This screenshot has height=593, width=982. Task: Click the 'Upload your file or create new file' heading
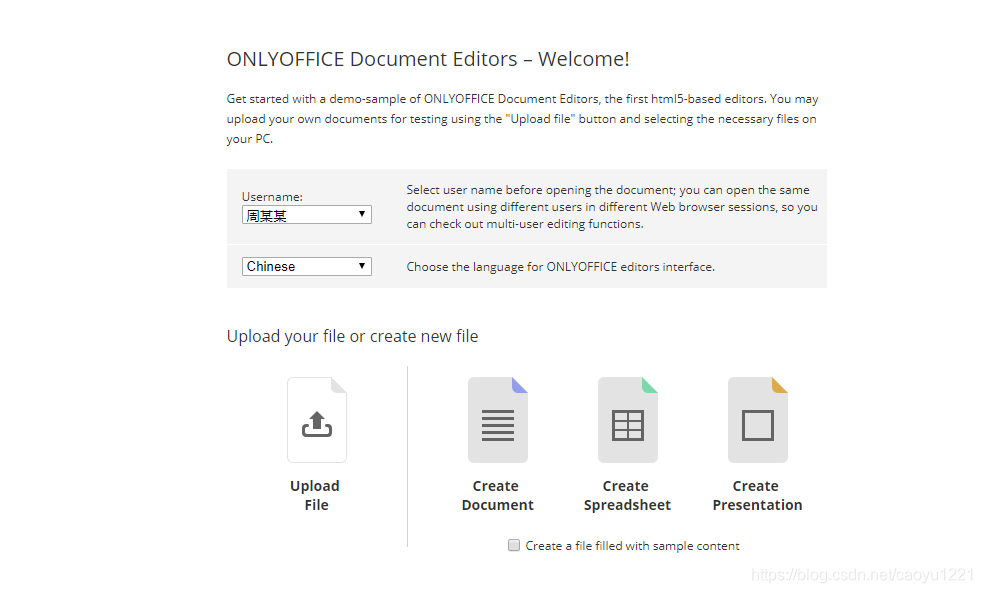click(352, 336)
